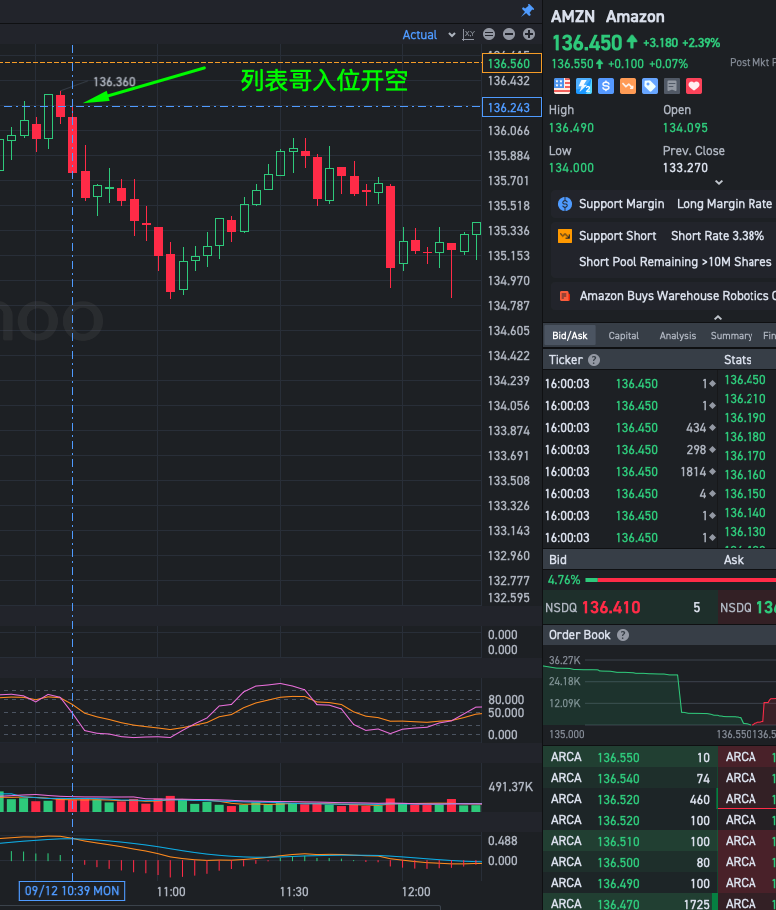This screenshot has width=776, height=910.
Task: Click NSDQ bid price 136.410
Action: click(611, 608)
